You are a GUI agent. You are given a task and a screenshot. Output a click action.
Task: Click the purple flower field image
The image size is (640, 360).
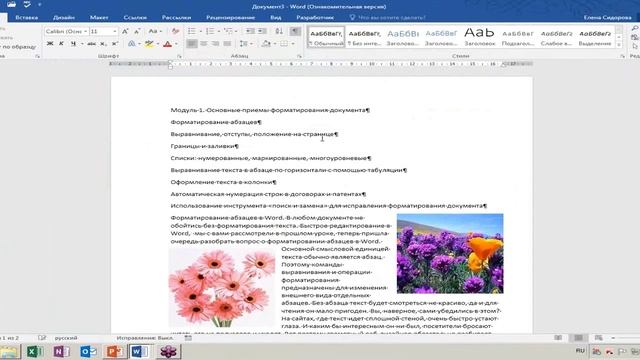[x=450, y=253]
